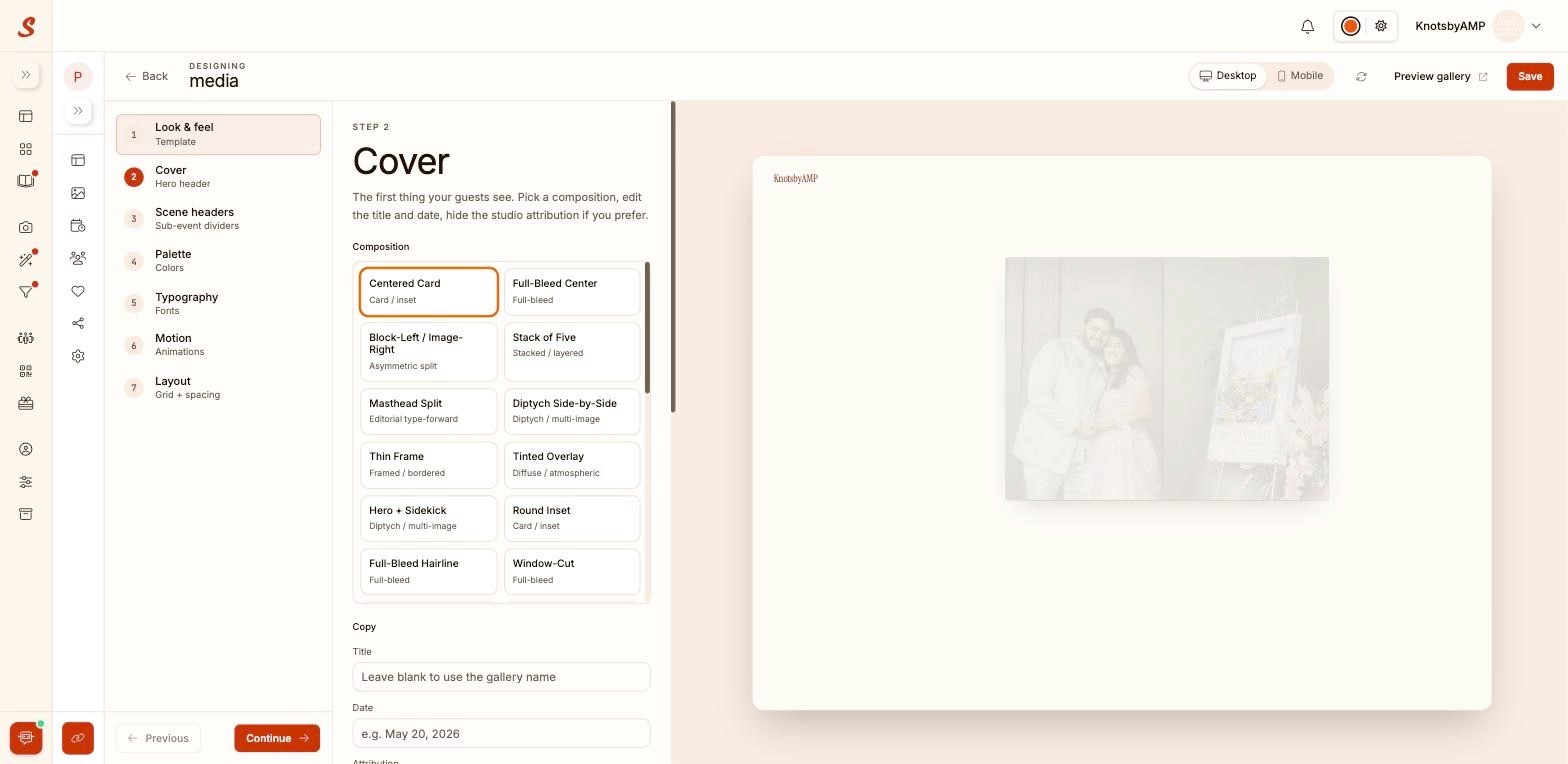The height and width of the screenshot is (764, 1568).
Task: Refresh the preview with the sync icon
Action: click(x=1361, y=77)
